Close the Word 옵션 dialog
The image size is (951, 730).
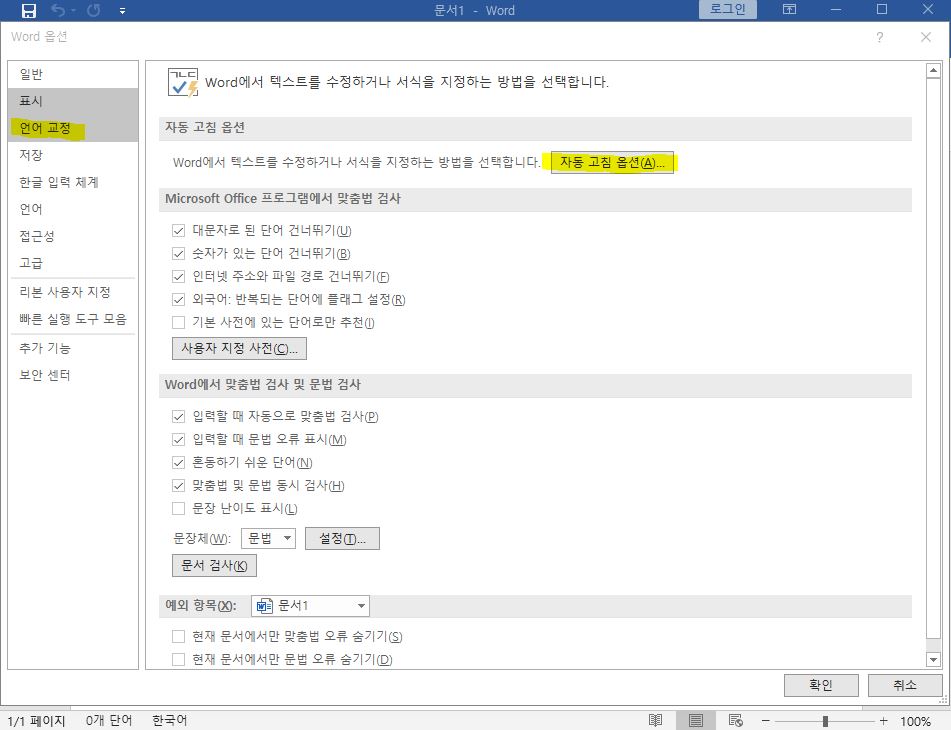point(926,37)
